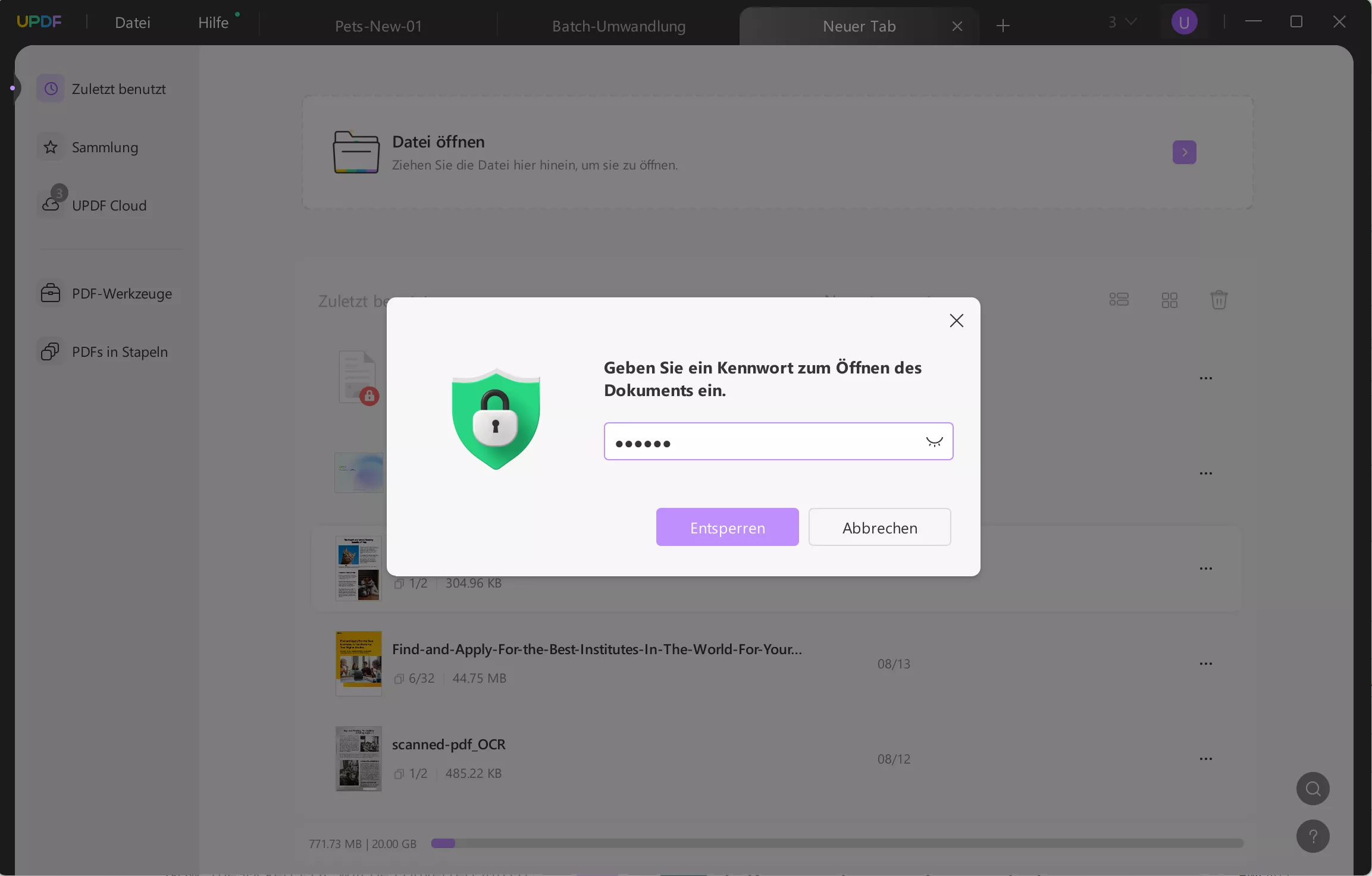1372x876 pixels.
Task: Click the trash delete icon
Action: tap(1218, 299)
